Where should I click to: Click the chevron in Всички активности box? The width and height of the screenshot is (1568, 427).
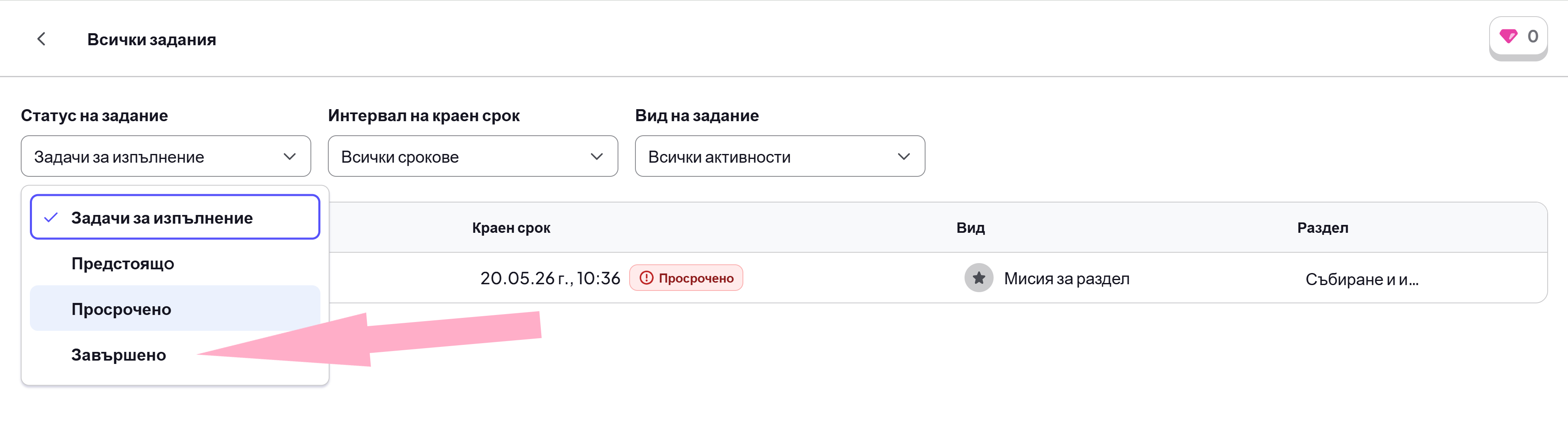[x=903, y=156]
